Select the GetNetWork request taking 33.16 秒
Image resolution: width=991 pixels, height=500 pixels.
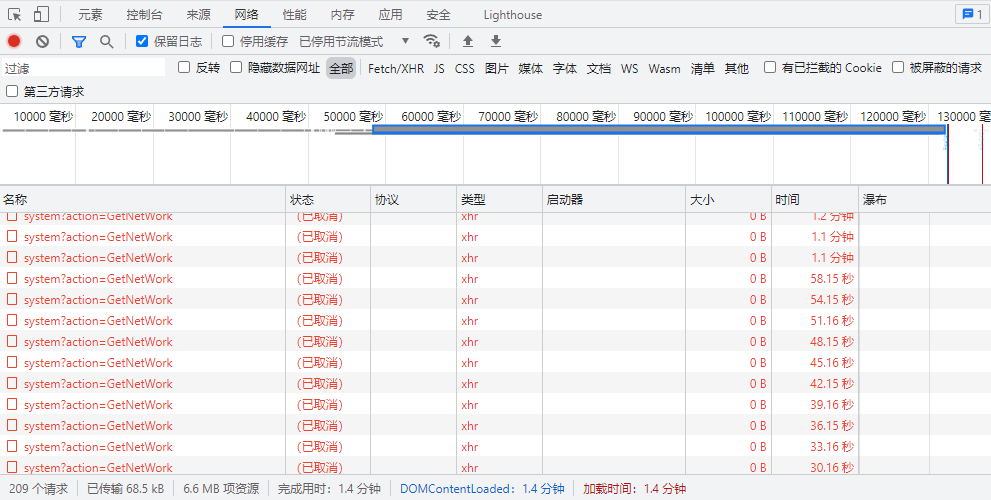point(98,446)
